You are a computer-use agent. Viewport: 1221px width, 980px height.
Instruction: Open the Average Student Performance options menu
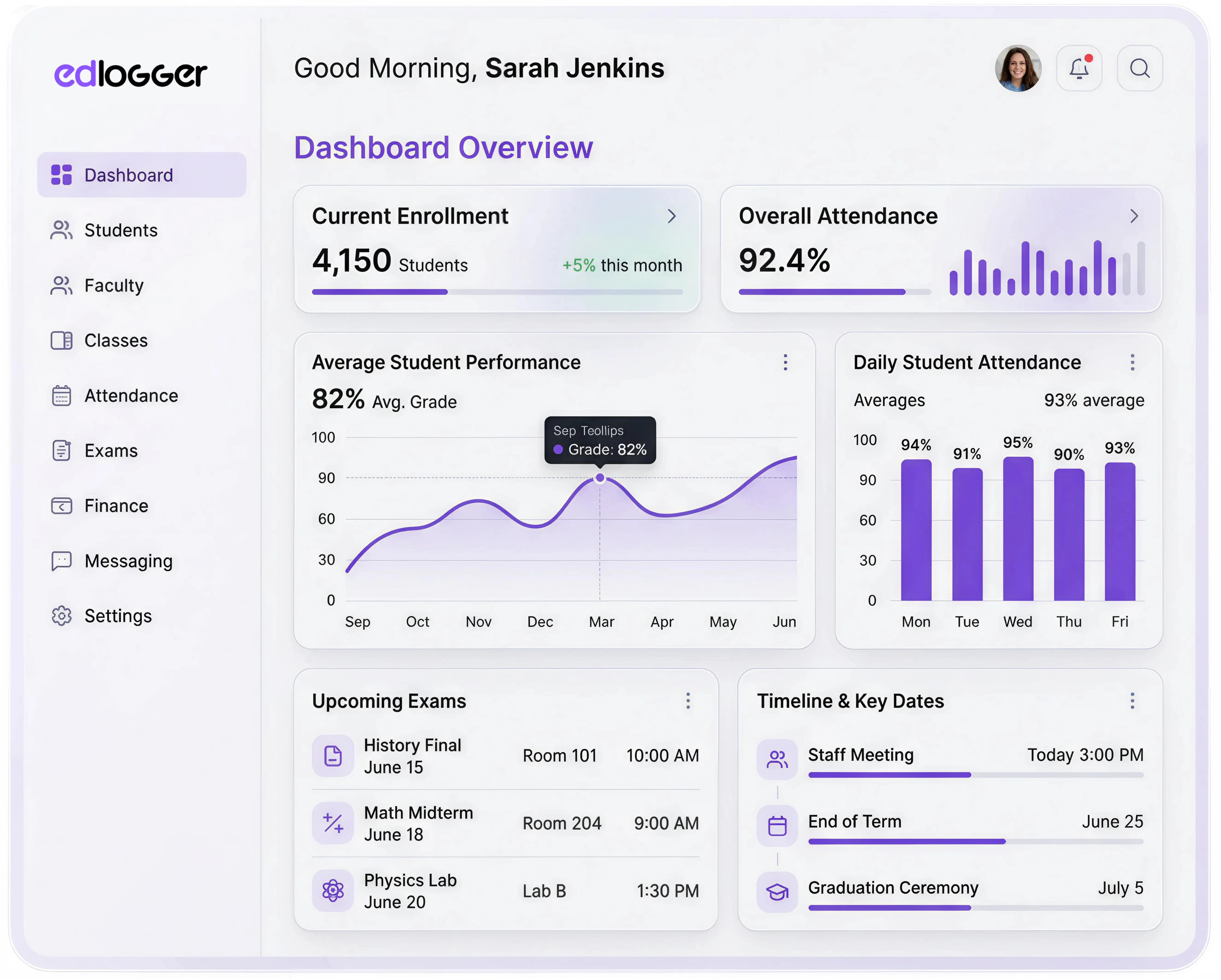click(x=785, y=363)
